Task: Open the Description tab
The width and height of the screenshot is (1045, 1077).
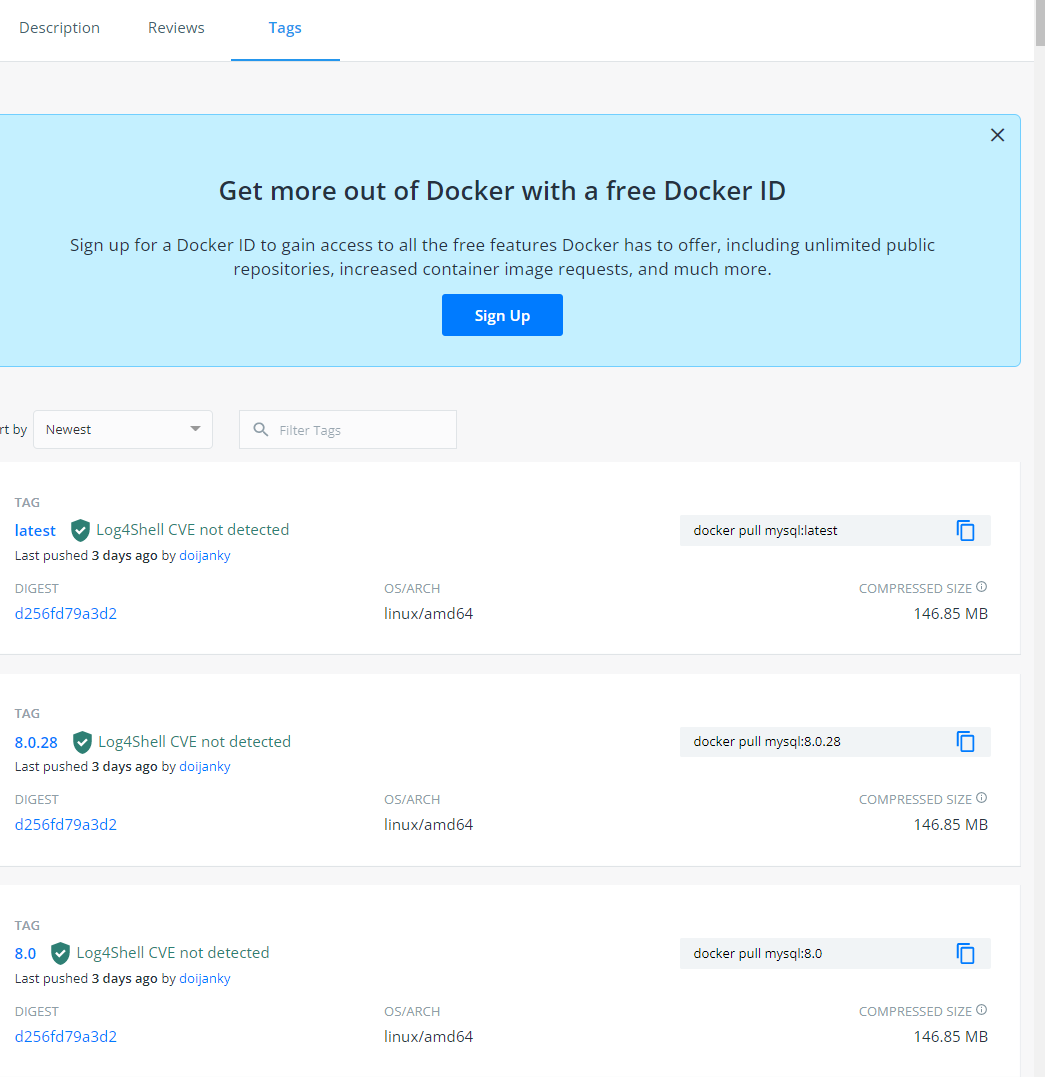Action: pyautogui.click(x=59, y=28)
